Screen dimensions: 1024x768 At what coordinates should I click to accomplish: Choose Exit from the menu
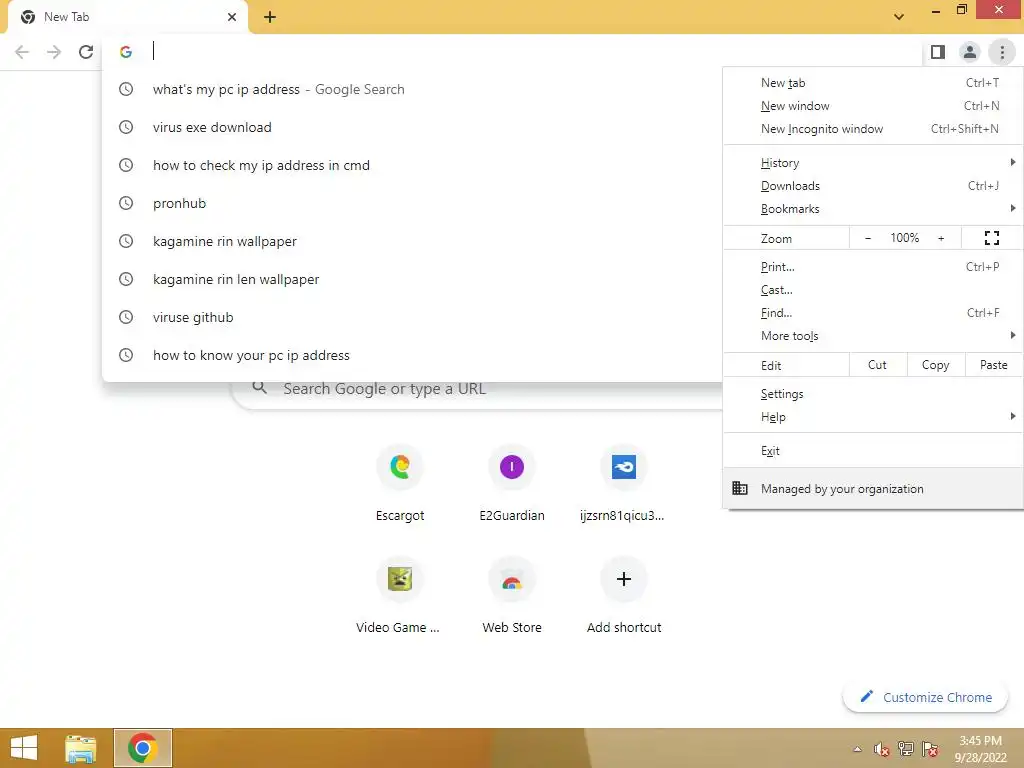point(872,451)
